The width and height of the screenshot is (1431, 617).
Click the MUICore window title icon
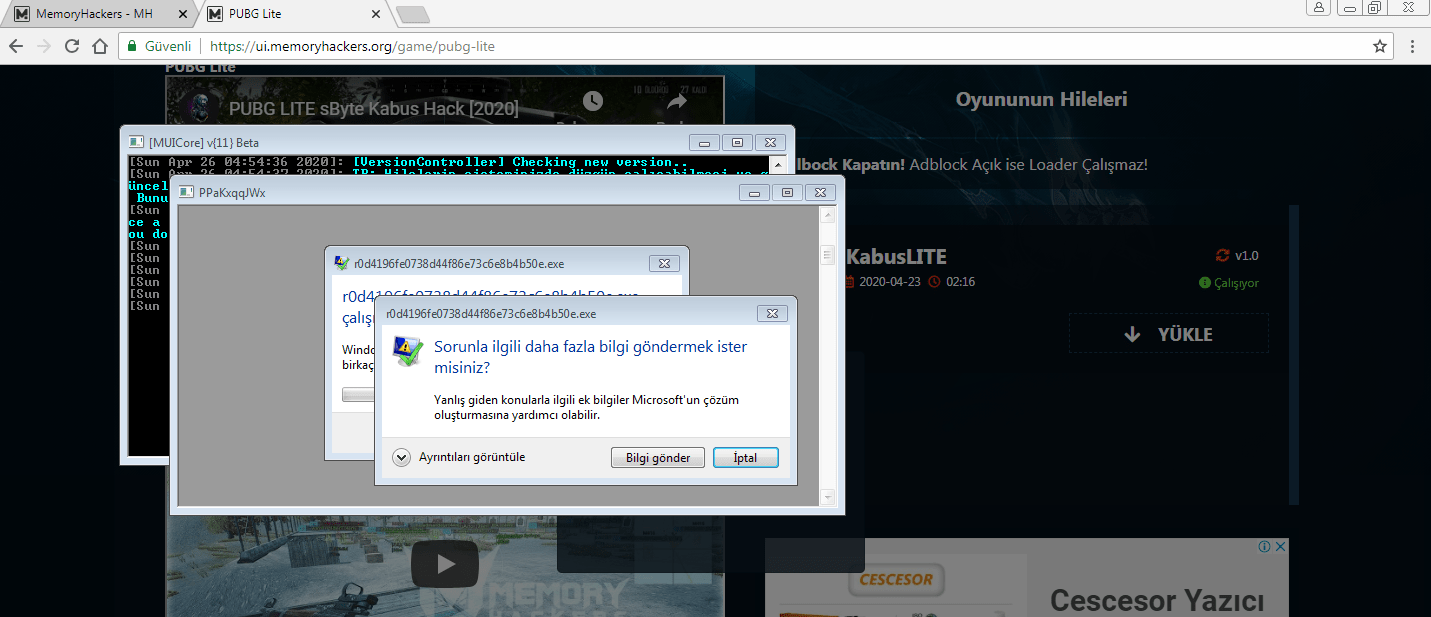click(x=138, y=142)
